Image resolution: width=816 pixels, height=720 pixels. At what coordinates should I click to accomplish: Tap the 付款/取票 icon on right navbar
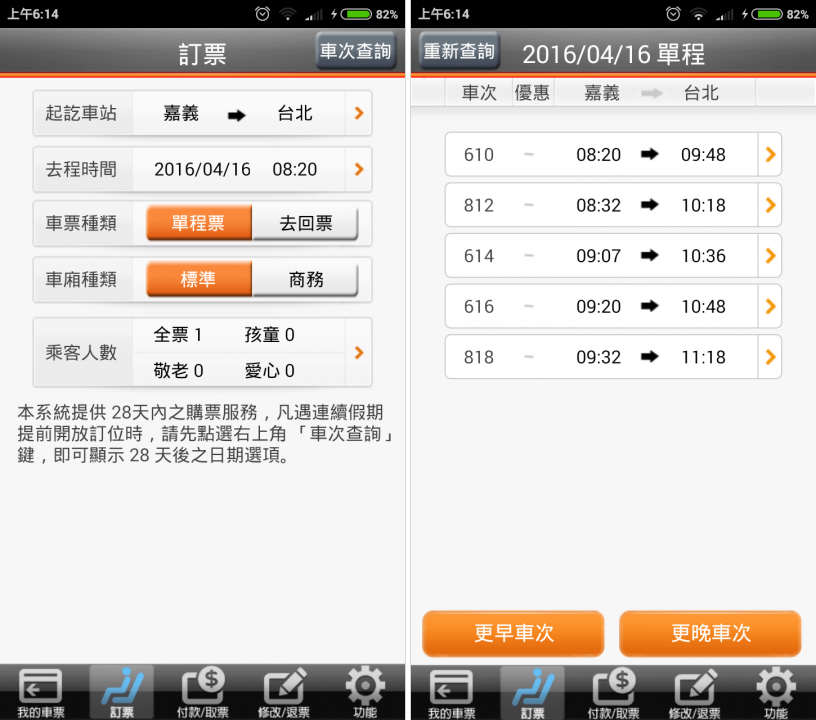pyautogui.click(x=613, y=690)
